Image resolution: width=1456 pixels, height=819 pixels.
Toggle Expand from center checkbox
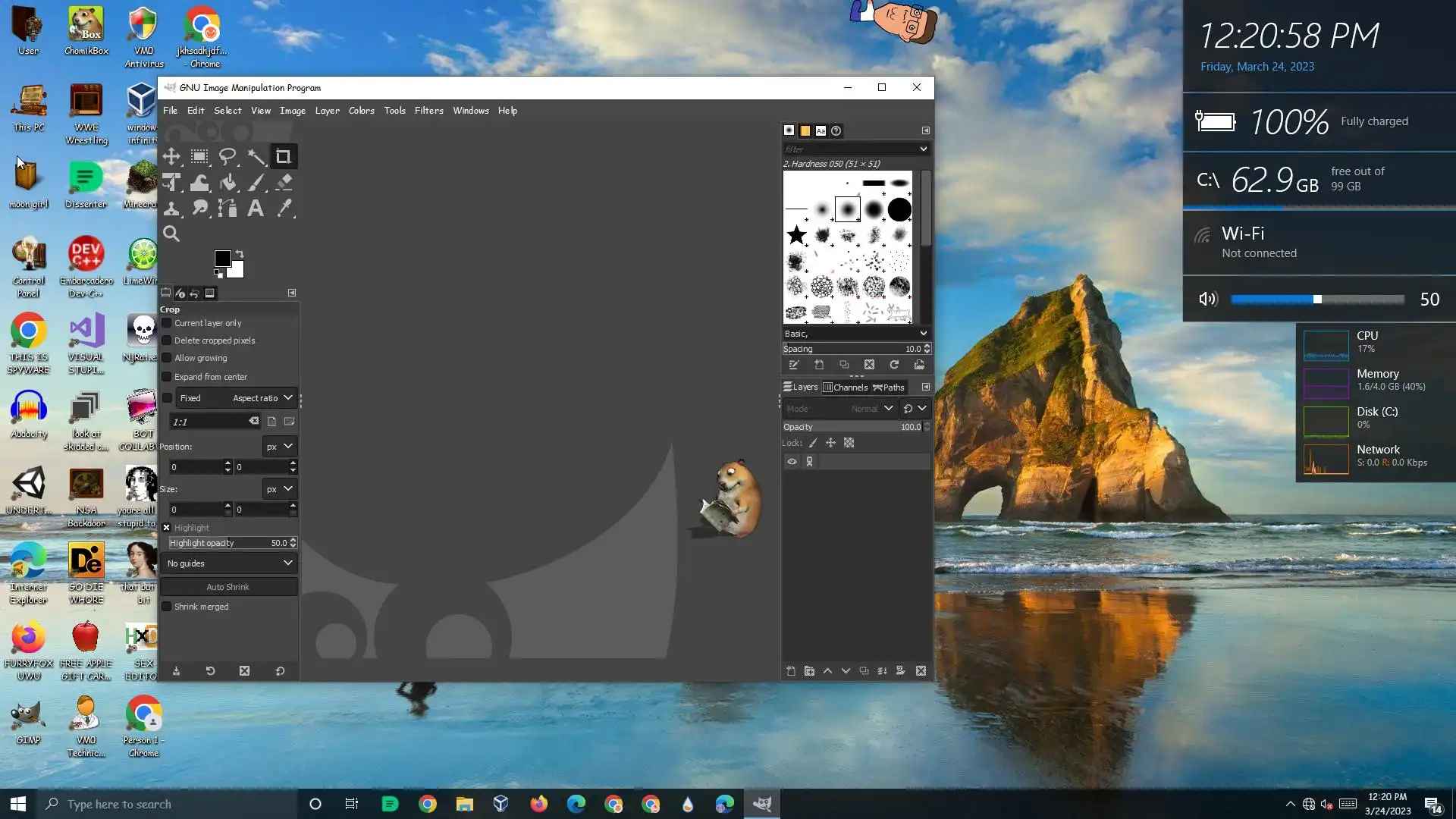(167, 377)
